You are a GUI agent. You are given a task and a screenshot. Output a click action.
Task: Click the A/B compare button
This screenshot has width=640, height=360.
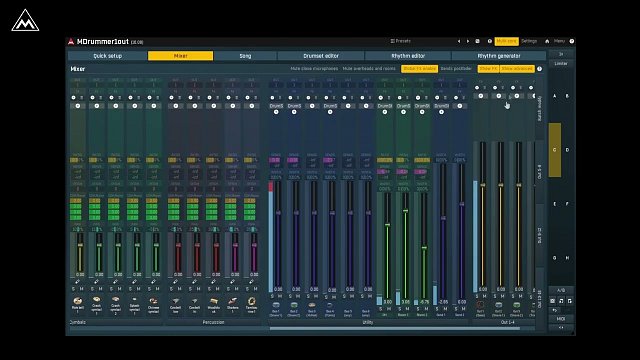point(561,290)
